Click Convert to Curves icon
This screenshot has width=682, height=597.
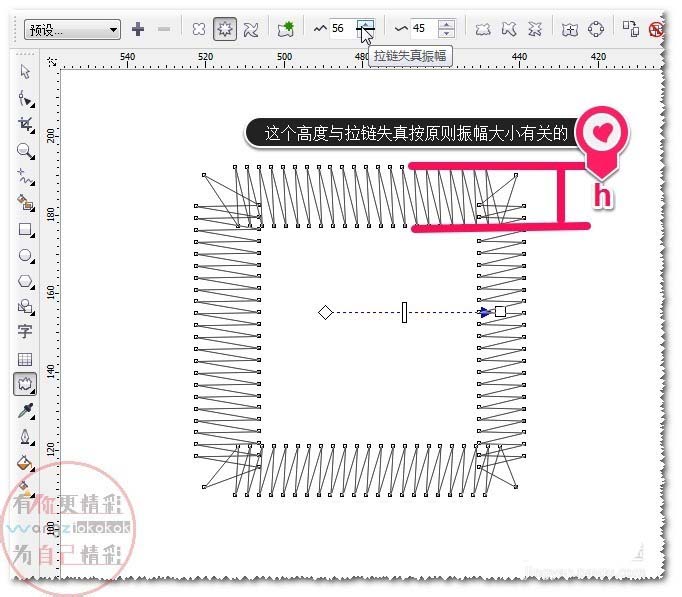pos(596,29)
